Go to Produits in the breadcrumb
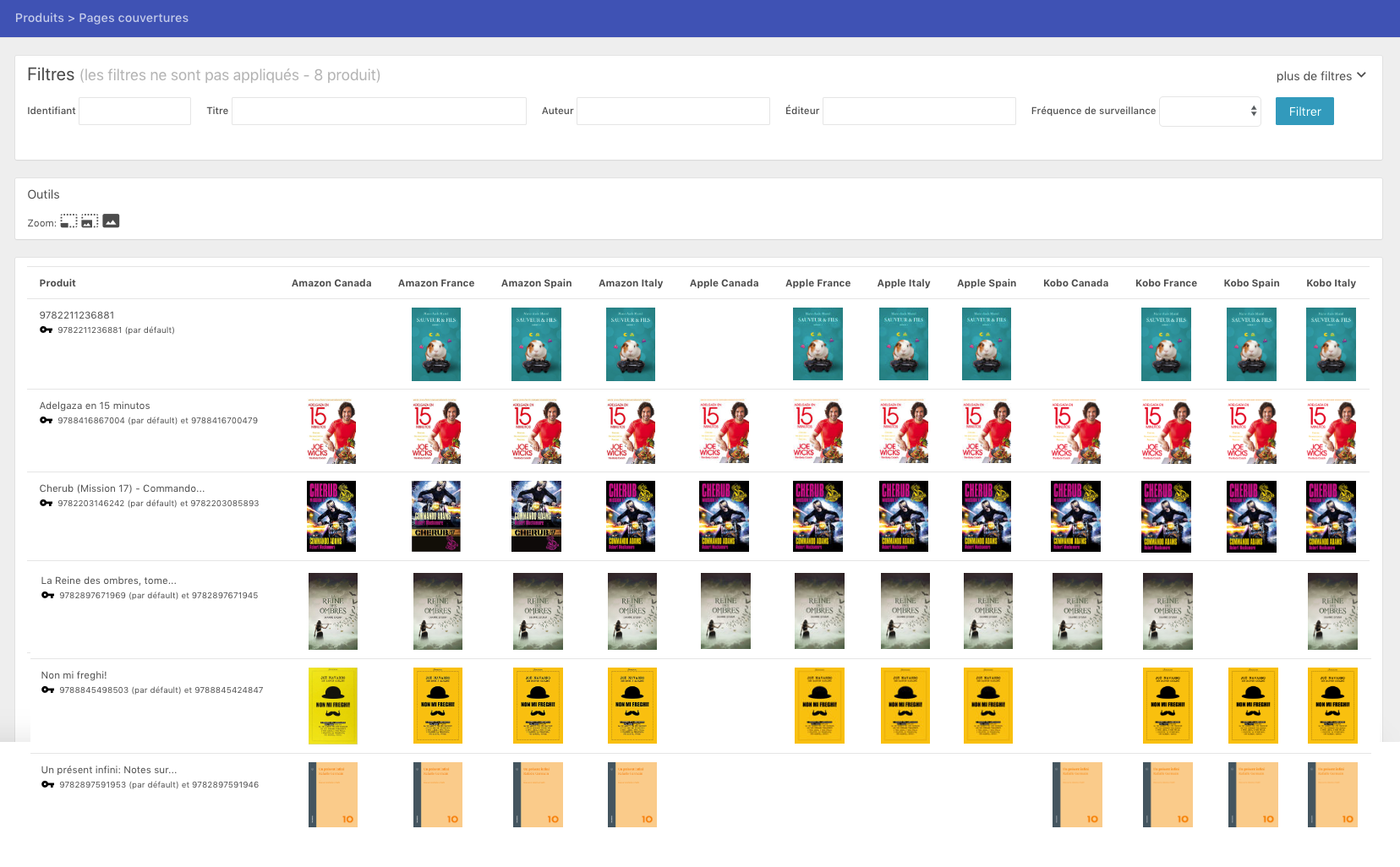1400x867 pixels. click(39, 18)
